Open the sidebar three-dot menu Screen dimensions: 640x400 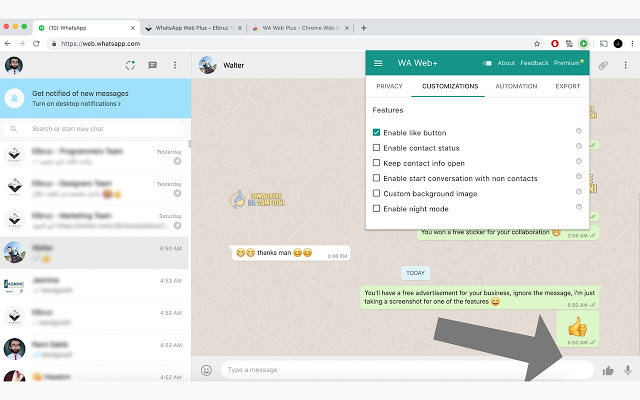175,65
